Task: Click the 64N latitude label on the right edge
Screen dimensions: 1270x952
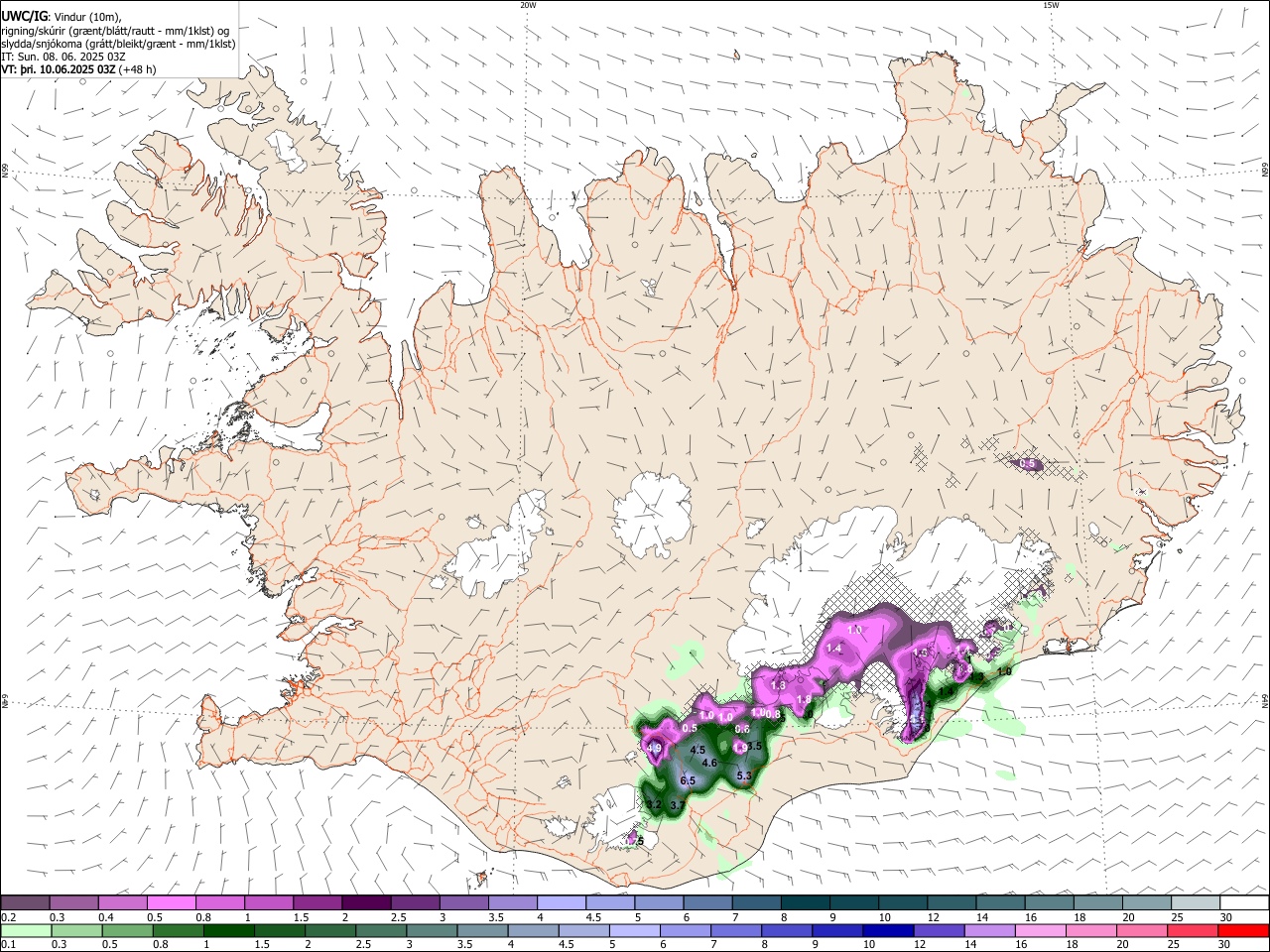Action: point(1265,700)
